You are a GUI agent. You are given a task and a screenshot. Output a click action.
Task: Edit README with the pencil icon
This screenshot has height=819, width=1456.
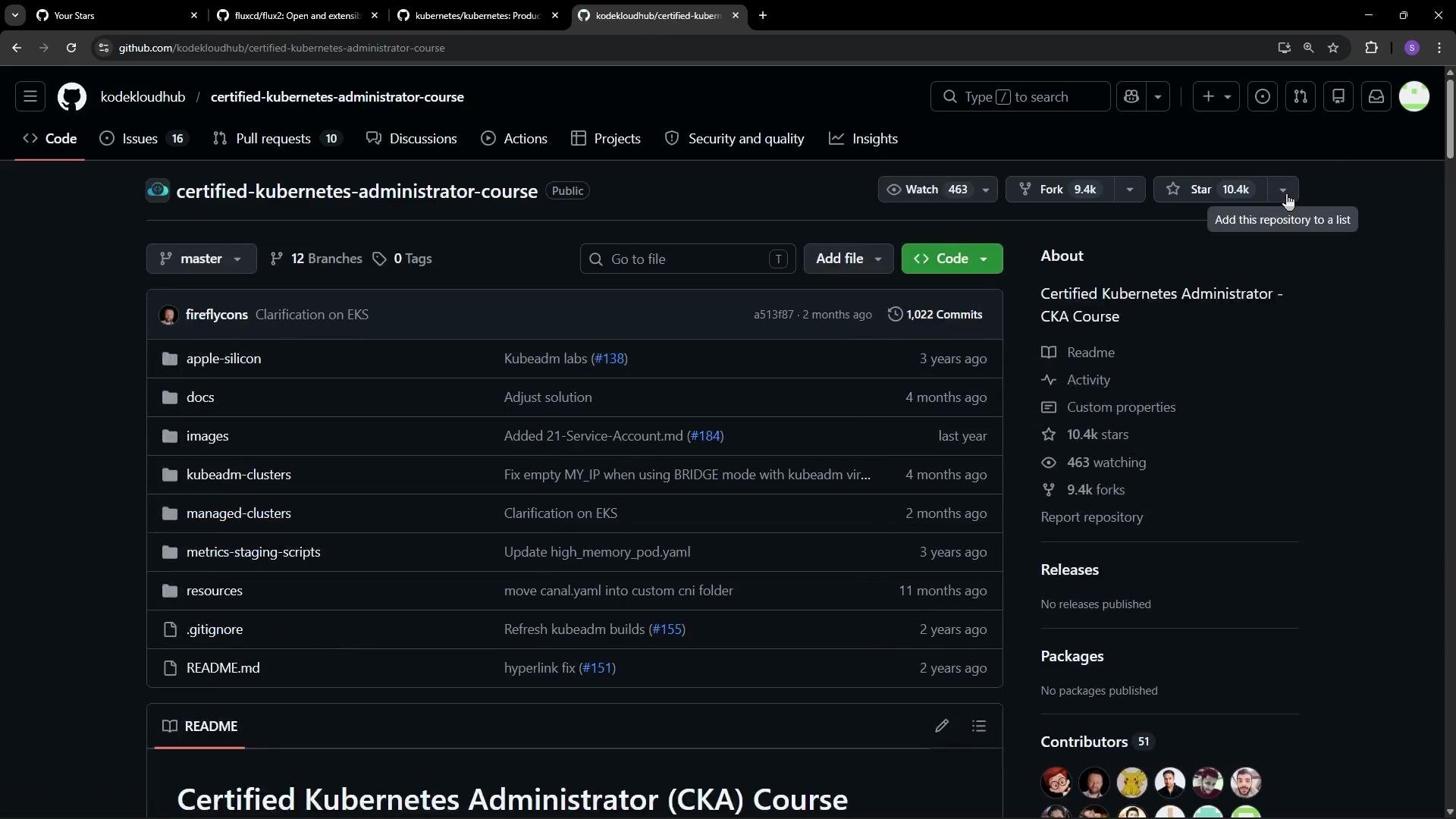tap(942, 726)
